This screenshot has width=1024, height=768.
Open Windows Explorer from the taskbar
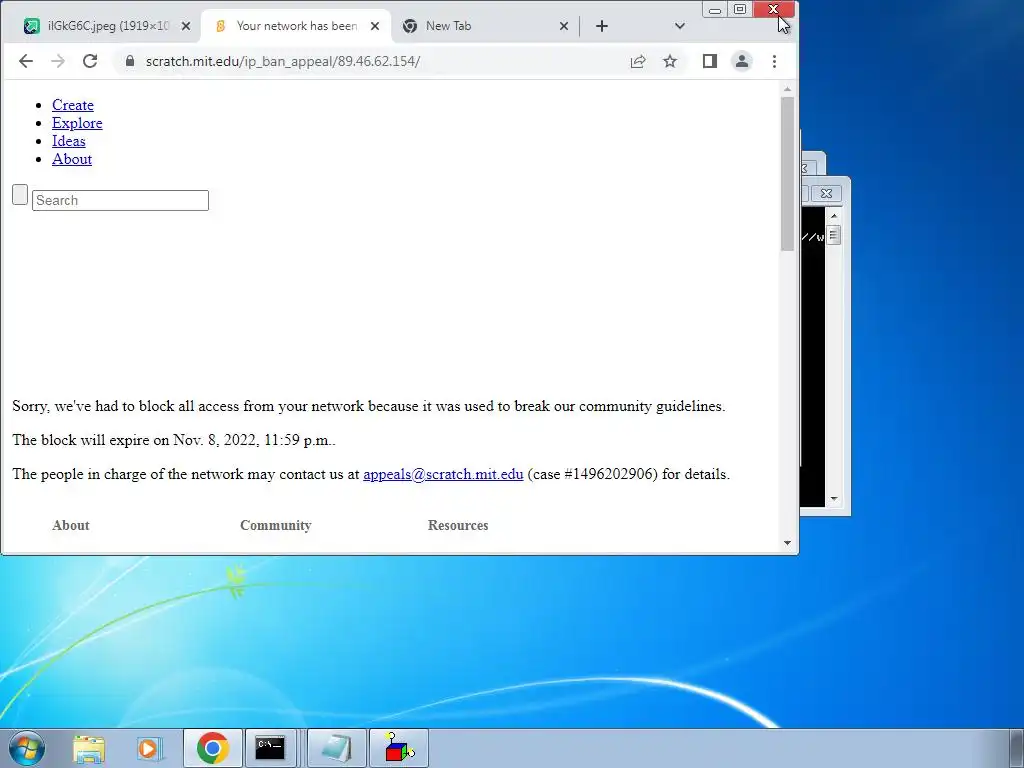pyautogui.click(x=89, y=748)
